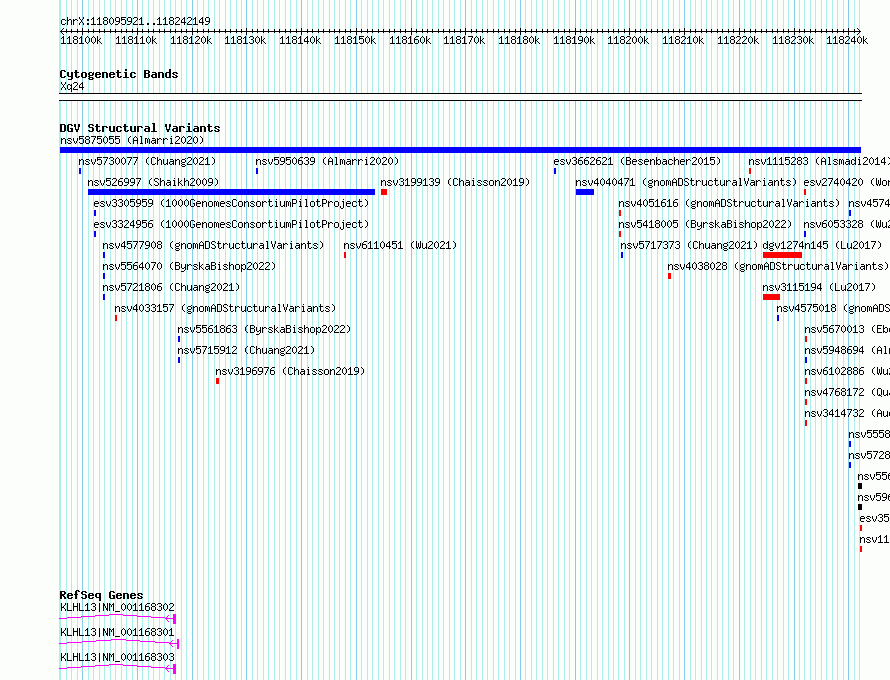
Task: Select nsv6102886 variant label
Action: [x=847, y=371]
